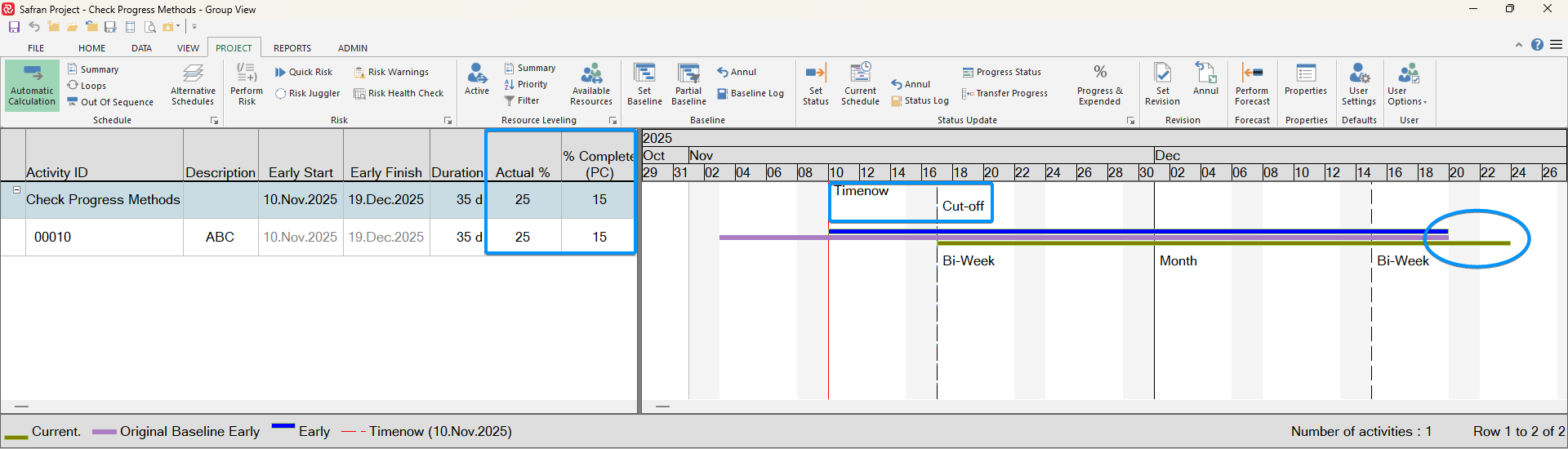Click the dark blue Early bar in Gantt

click(1138, 232)
